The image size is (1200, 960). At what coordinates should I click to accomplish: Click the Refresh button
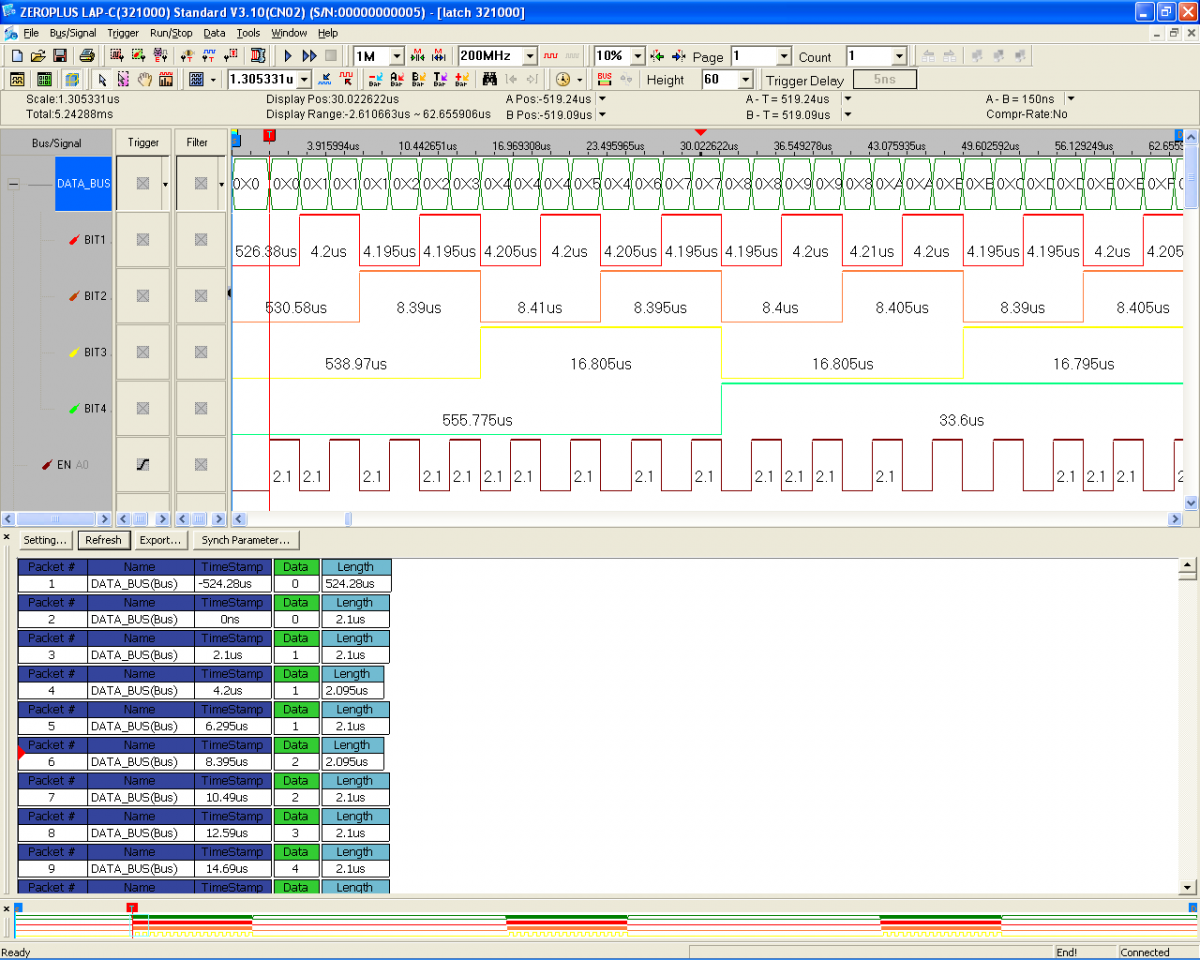pyautogui.click(x=103, y=540)
